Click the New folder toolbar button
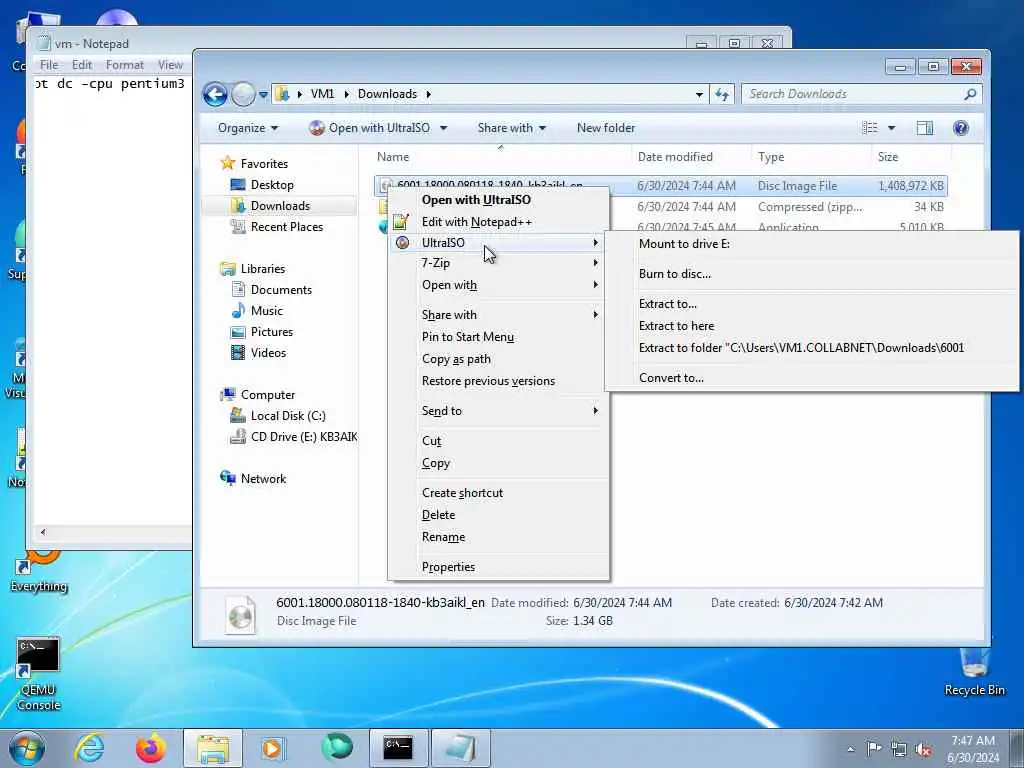This screenshot has width=1024, height=768. point(605,128)
